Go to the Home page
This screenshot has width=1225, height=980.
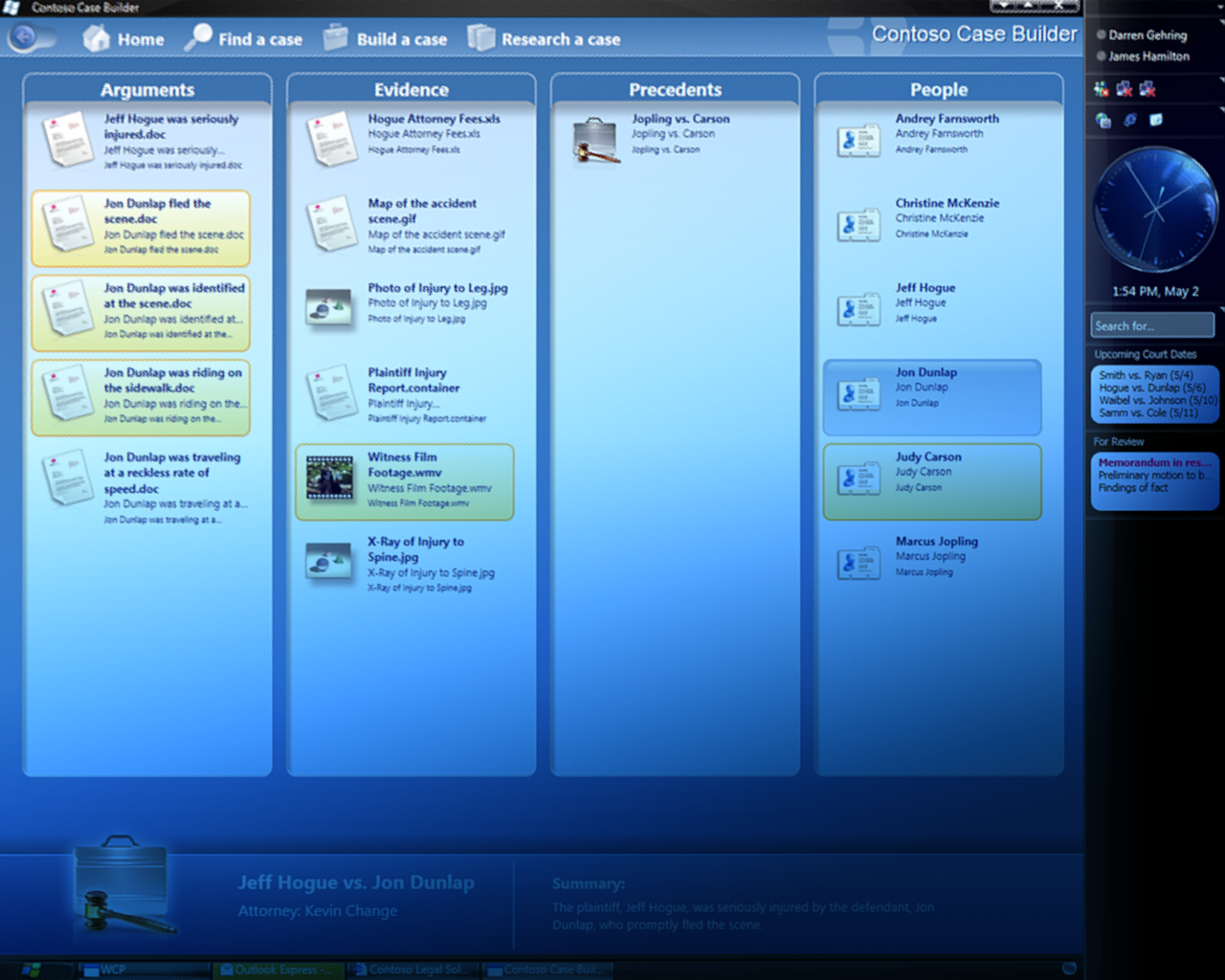[123, 39]
